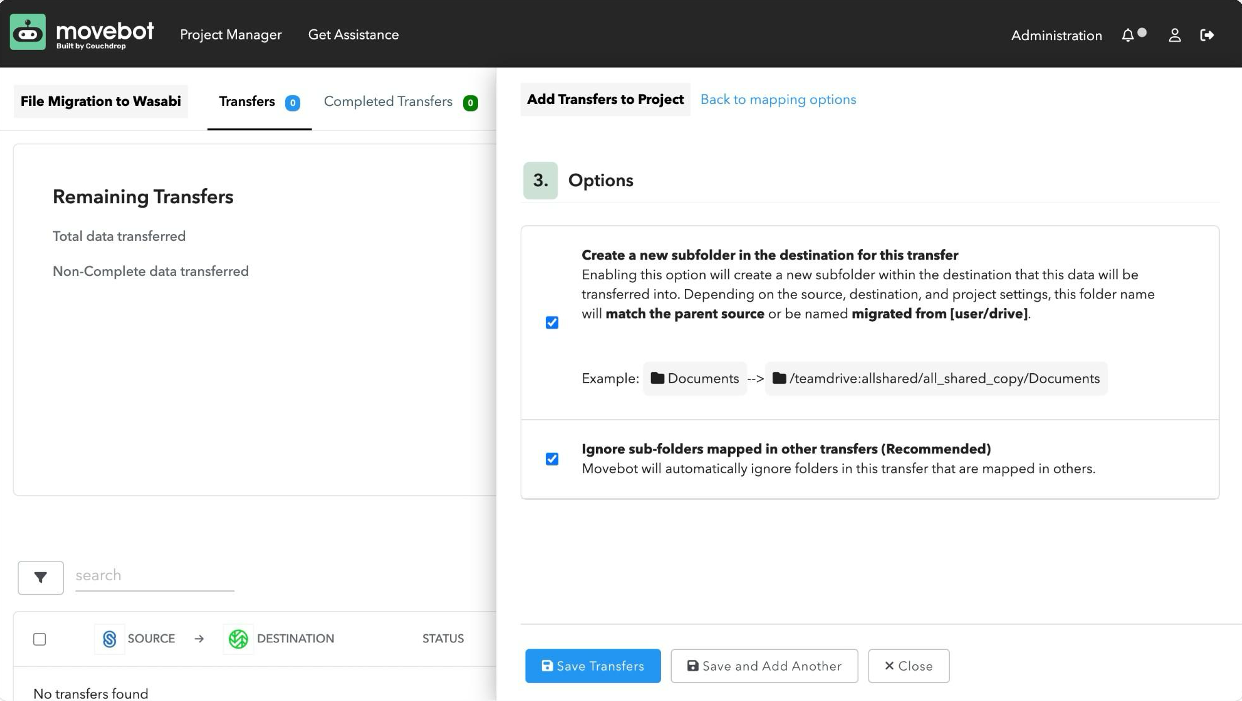The image size is (1242, 701).
Task: Click the Completed Transfers count badge
Action: tap(470, 103)
